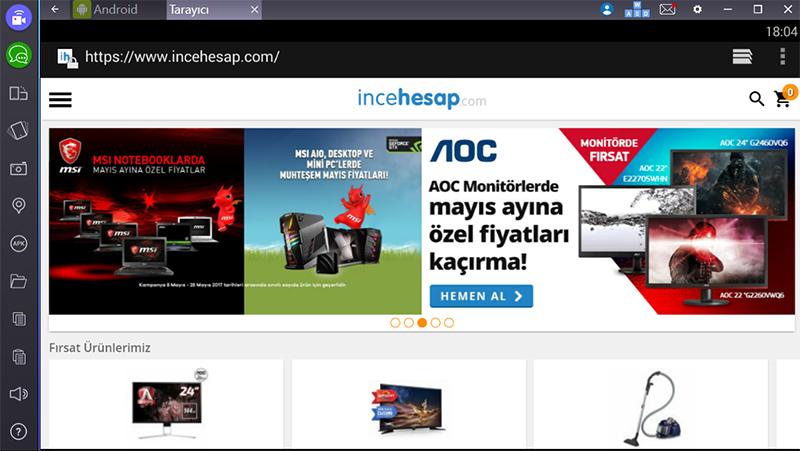Click the incehesap.com logo
This screenshot has width=800, height=451.
[x=422, y=98]
